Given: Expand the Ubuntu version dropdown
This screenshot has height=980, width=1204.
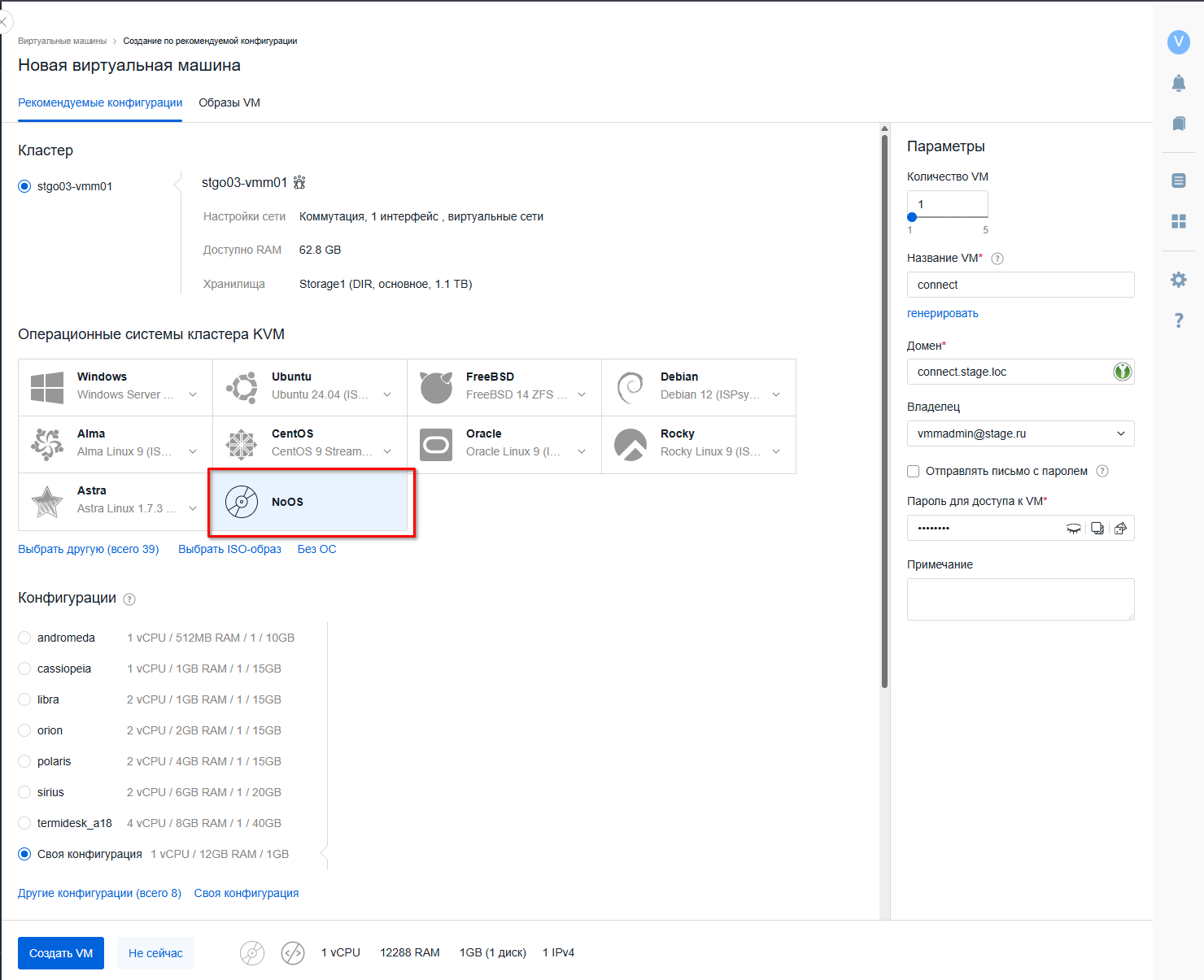Looking at the screenshot, I should pos(387,394).
